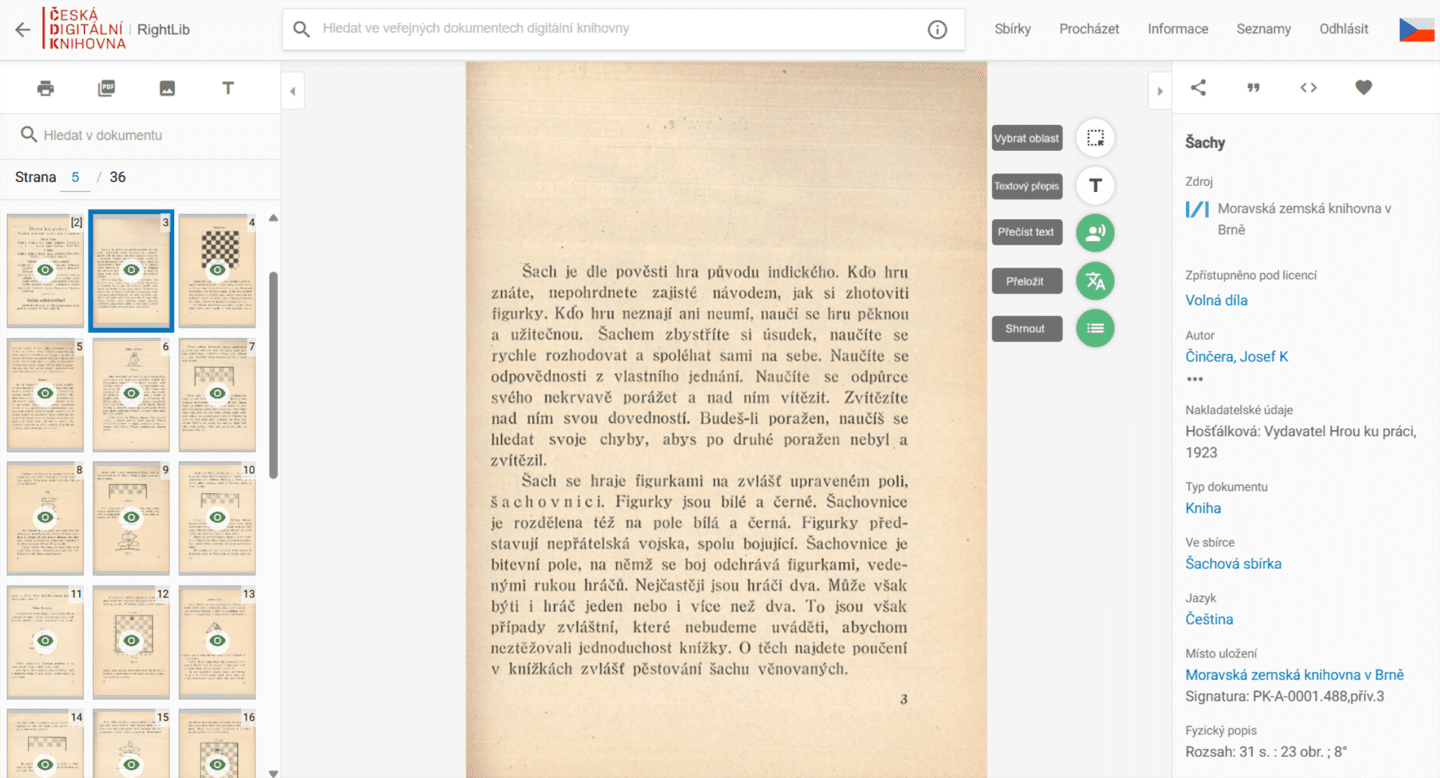The image size is (1440, 778).
Task: Expand more authors with ellipsis
Action: tap(1194, 379)
